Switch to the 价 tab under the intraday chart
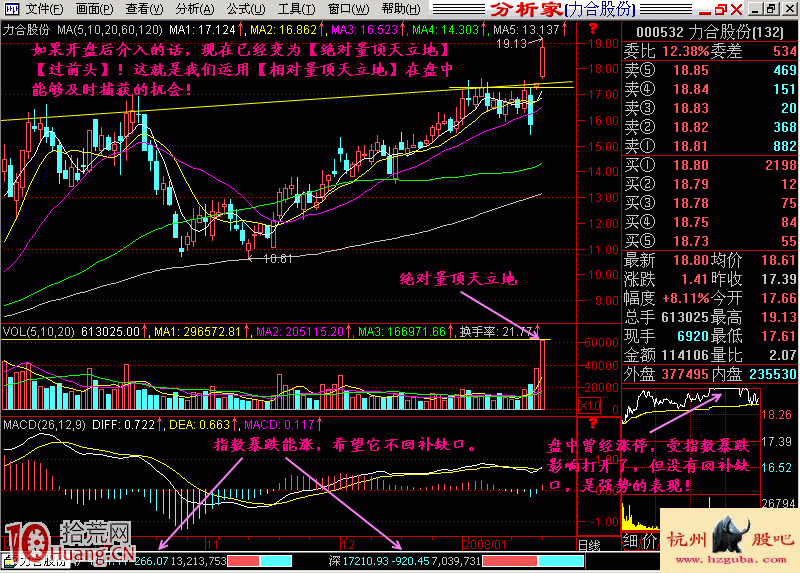 click(648, 541)
